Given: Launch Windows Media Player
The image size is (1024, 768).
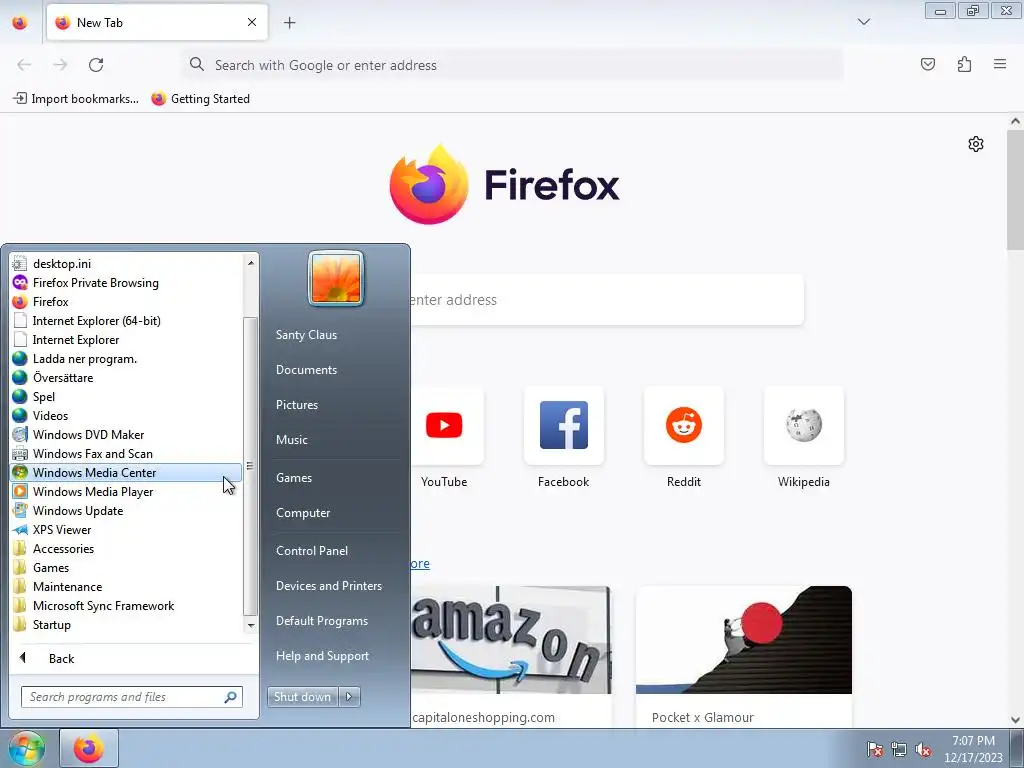Looking at the screenshot, I should click(125, 492).
